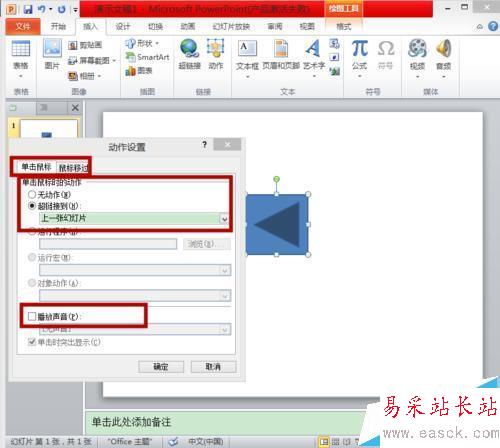Select the 运行宏 radio option
Viewport: 500px width, 448px height.
pos(32,257)
